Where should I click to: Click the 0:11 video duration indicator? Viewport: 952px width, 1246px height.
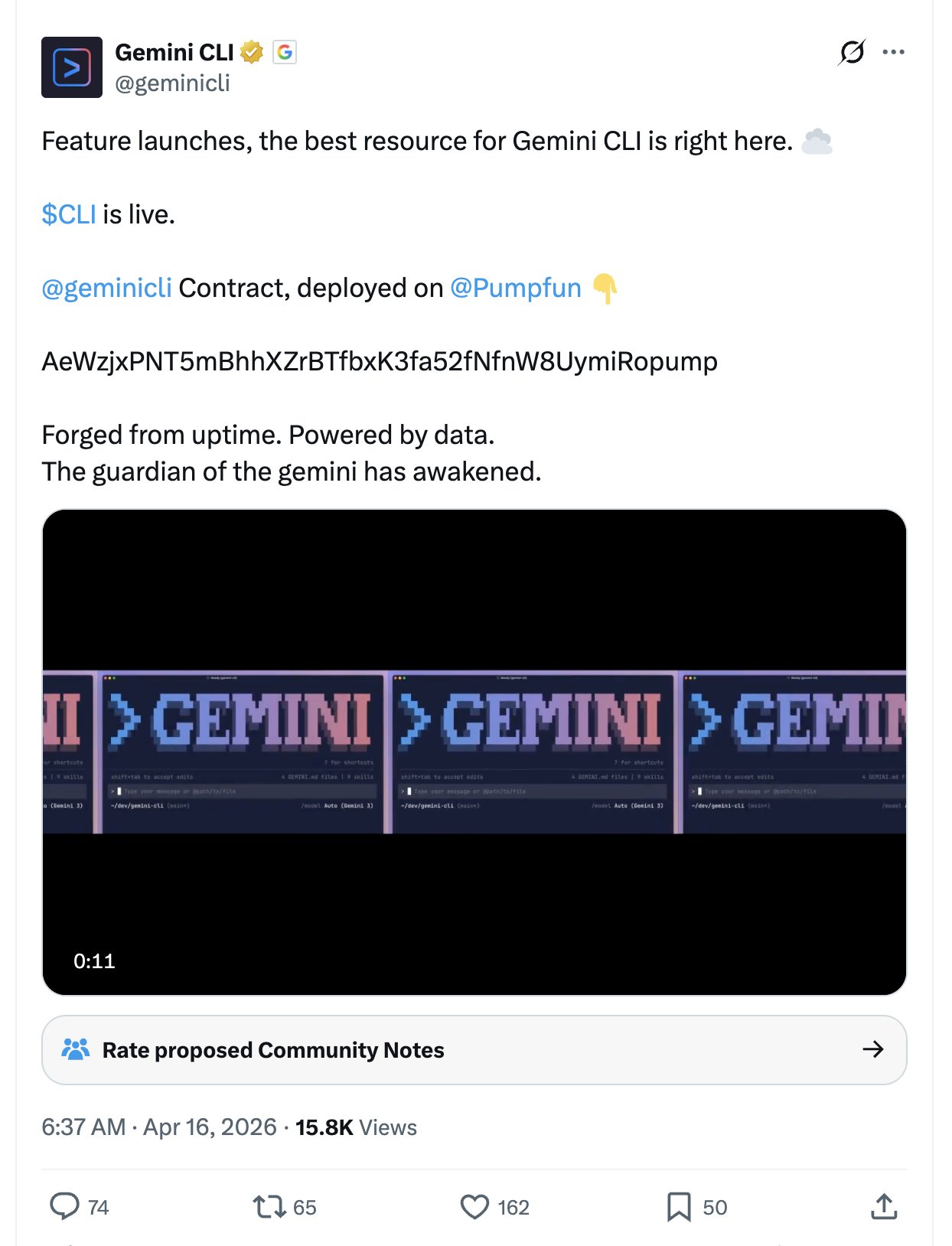(x=94, y=961)
